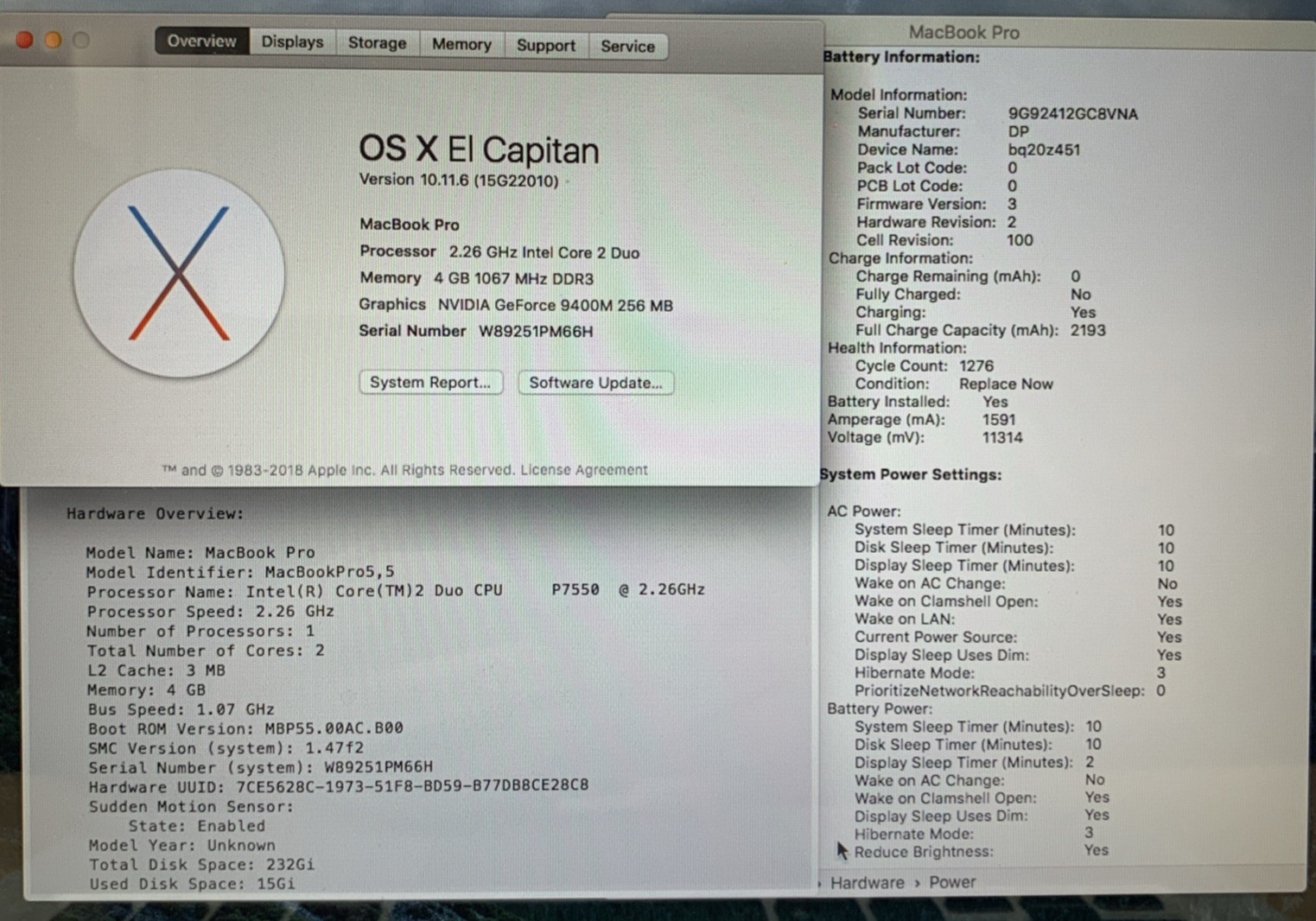Click the "Battery Information:" heading
This screenshot has height=921, width=1316.
[x=901, y=57]
